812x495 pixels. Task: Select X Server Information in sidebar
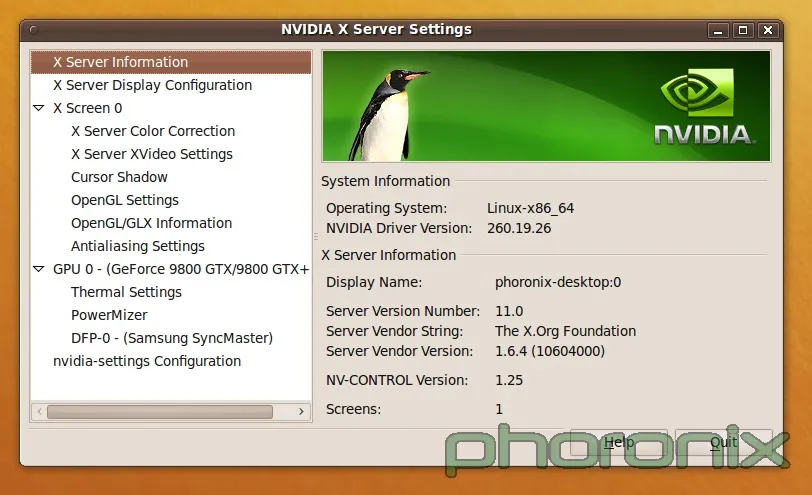click(x=120, y=62)
